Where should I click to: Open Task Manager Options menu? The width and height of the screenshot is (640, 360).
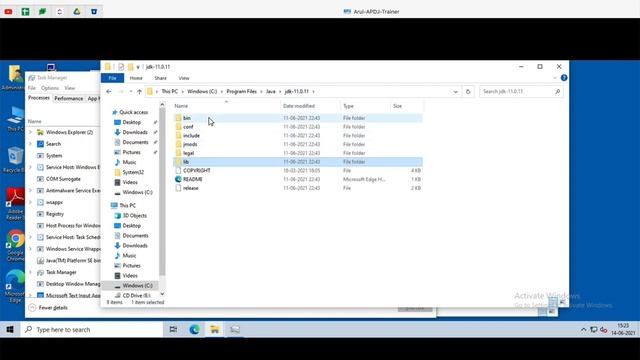pos(50,88)
